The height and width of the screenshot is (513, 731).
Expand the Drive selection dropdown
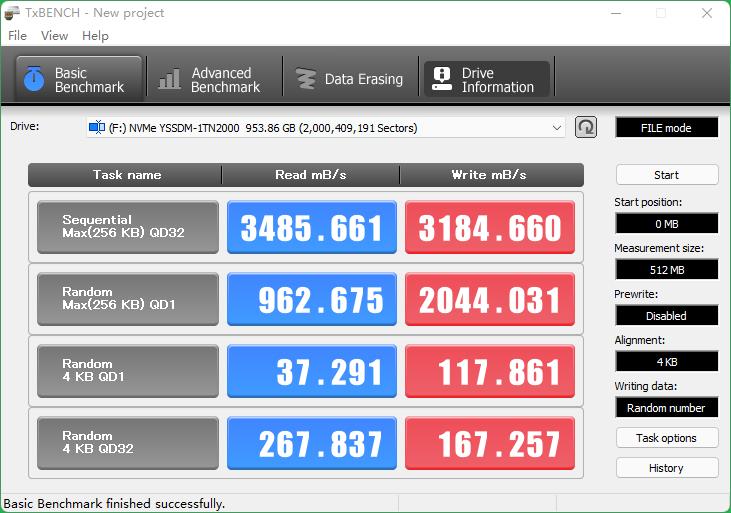(x=557, y=128)
